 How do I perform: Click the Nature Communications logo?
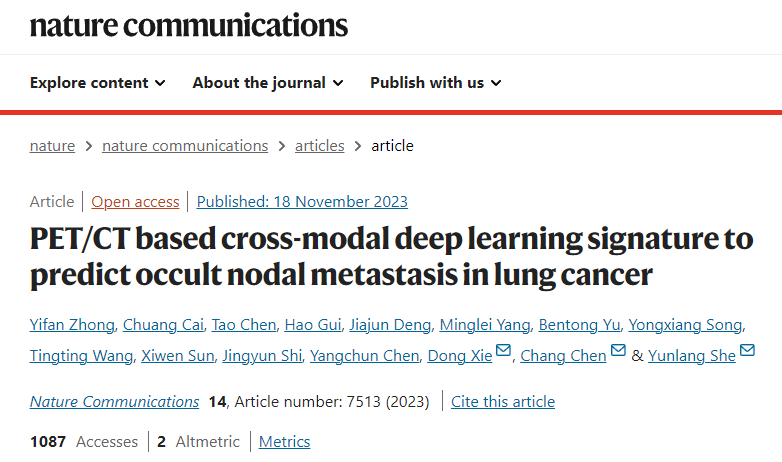click(x=189, y=24)
